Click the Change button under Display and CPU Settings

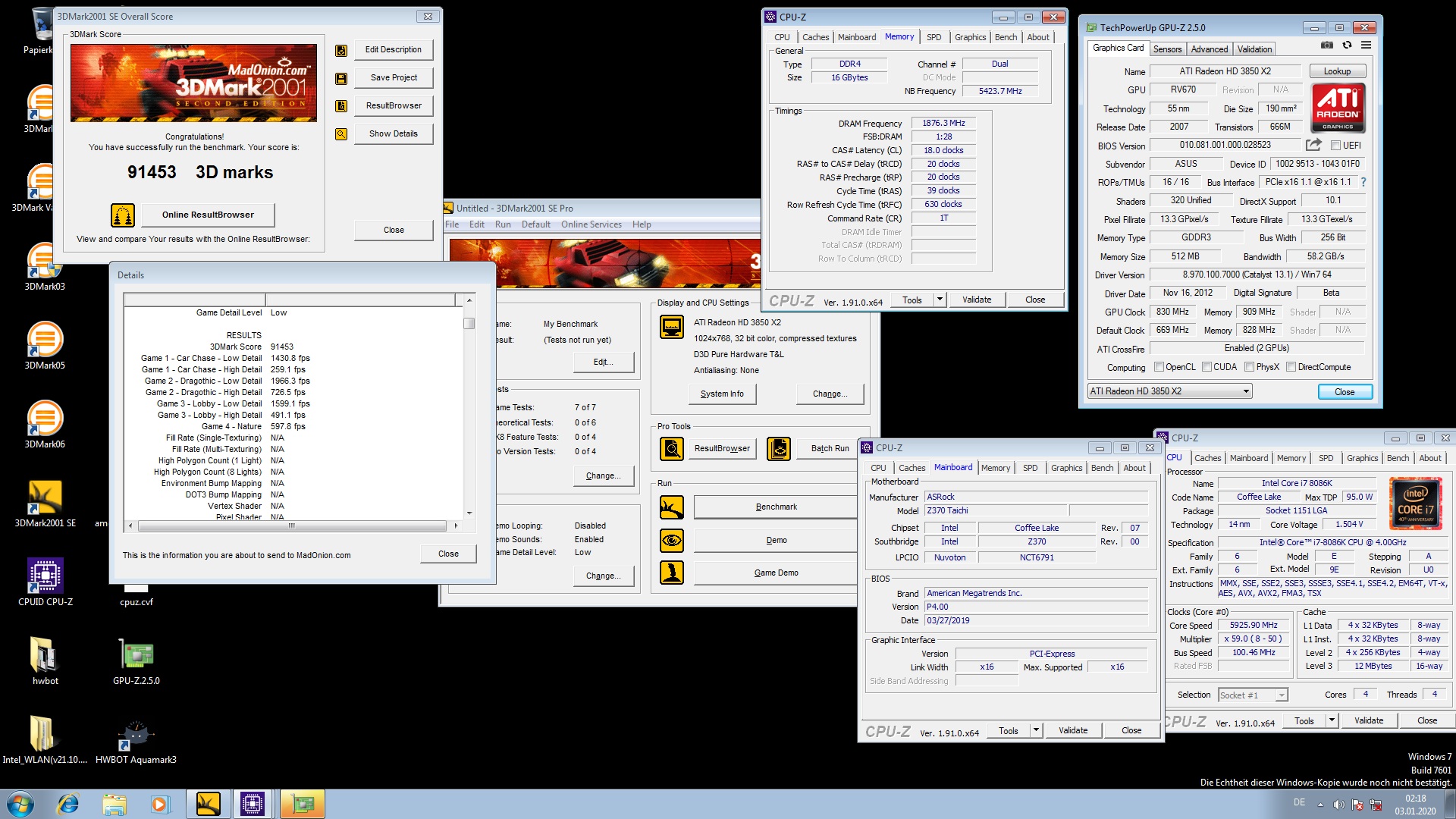click(x=830, y=394)
